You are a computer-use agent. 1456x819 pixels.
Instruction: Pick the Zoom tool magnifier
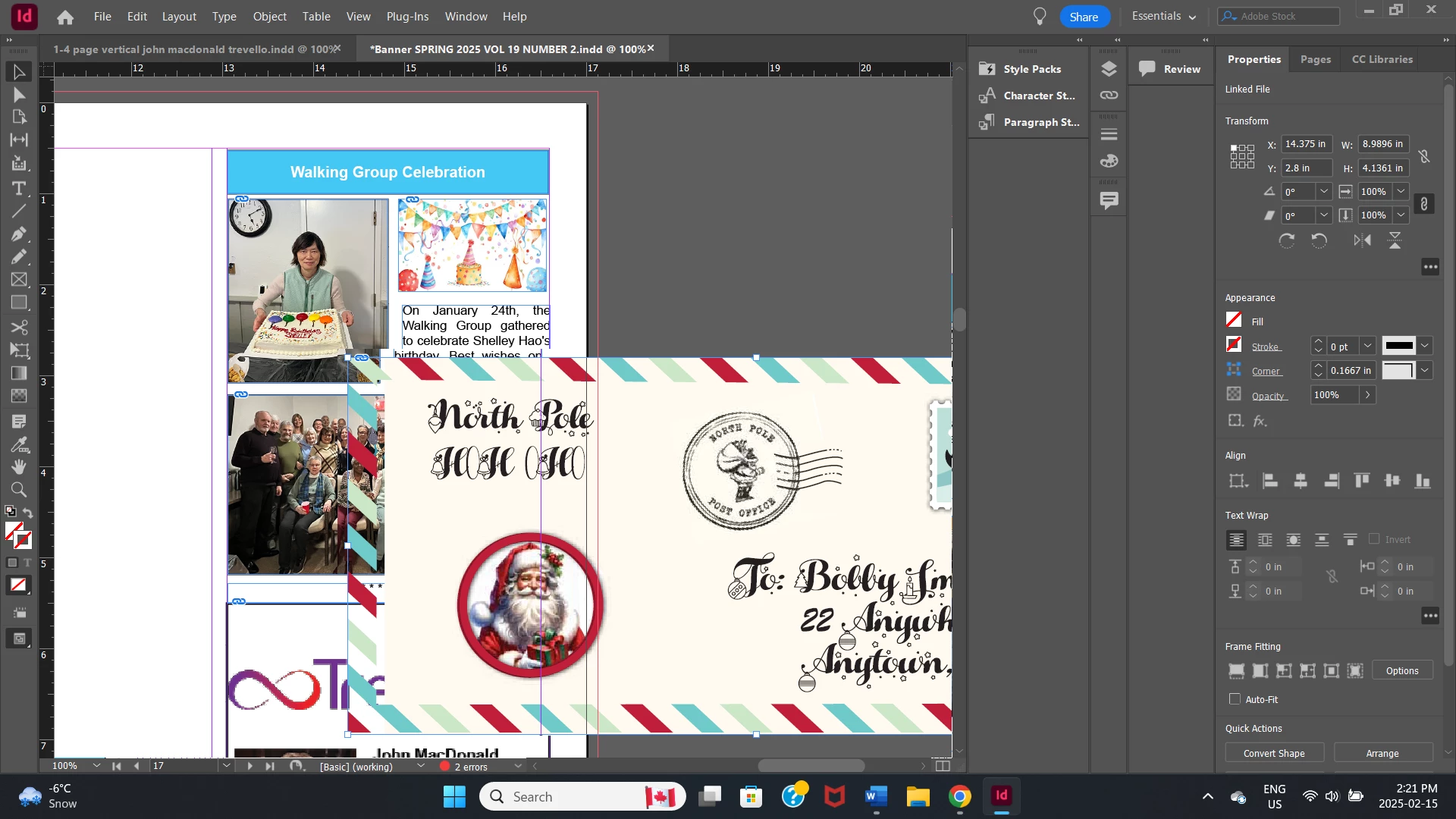(19, 490)
